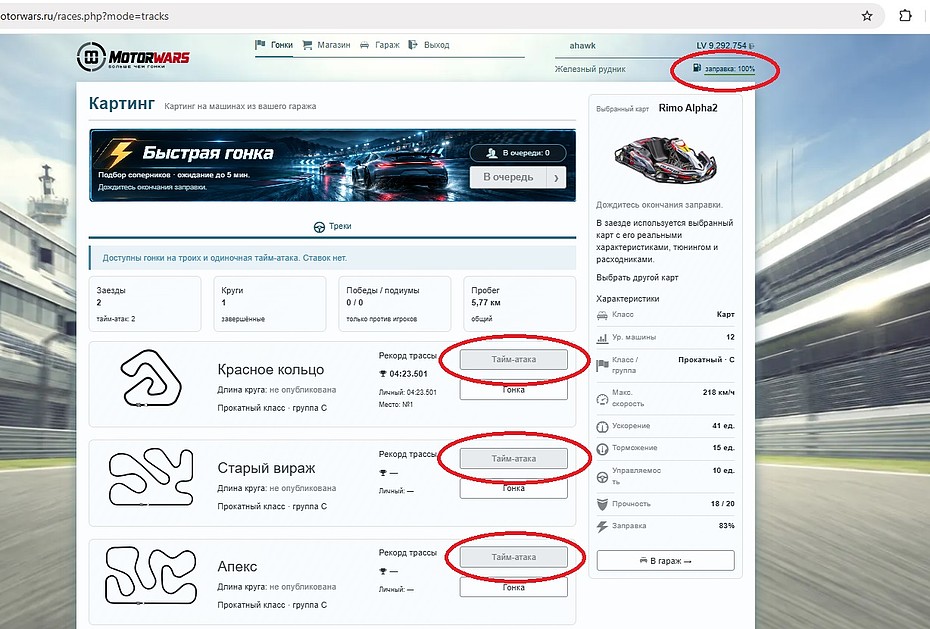Click the people icon beside В очереди: 0

click(x=492, y=153)
